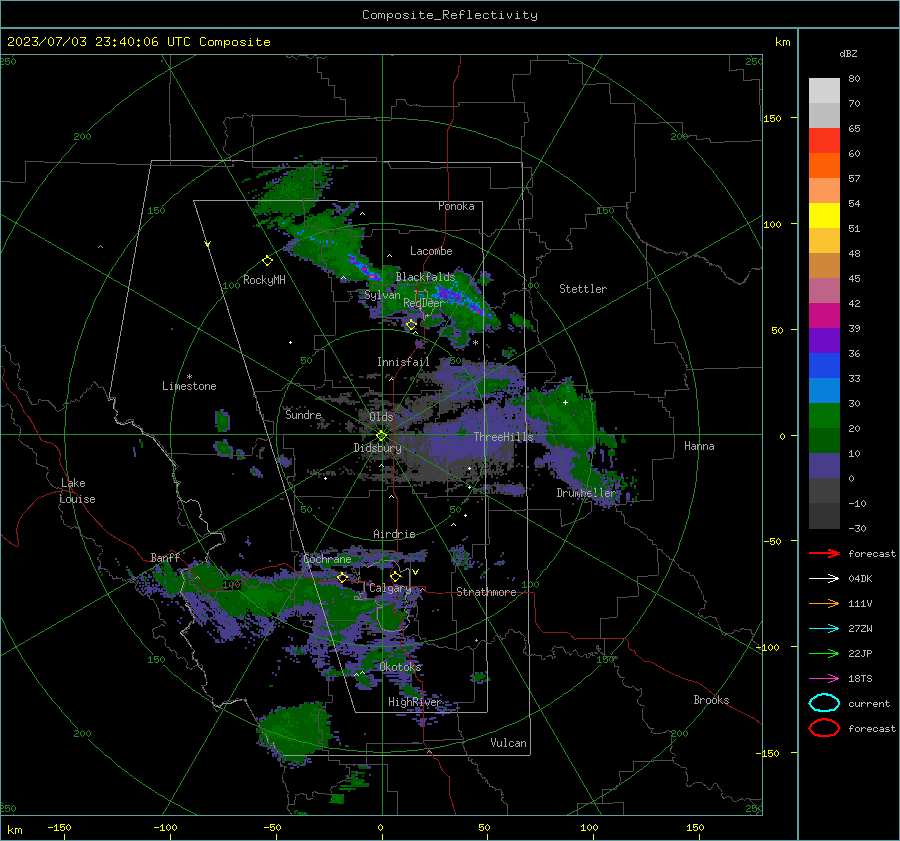Click the Stettler city label
This screenshot has height=841, width=900.
583,289
